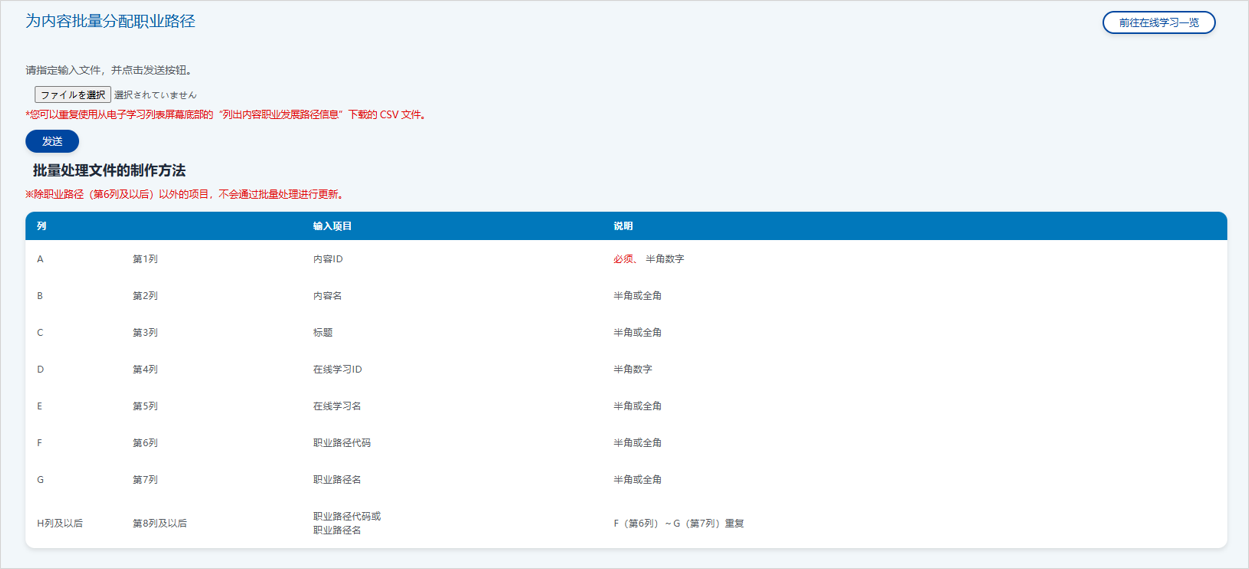Select the 职业路径代码 cell in row F
This screenshot has height=569, width=1249.
click(x=342, y=443)
